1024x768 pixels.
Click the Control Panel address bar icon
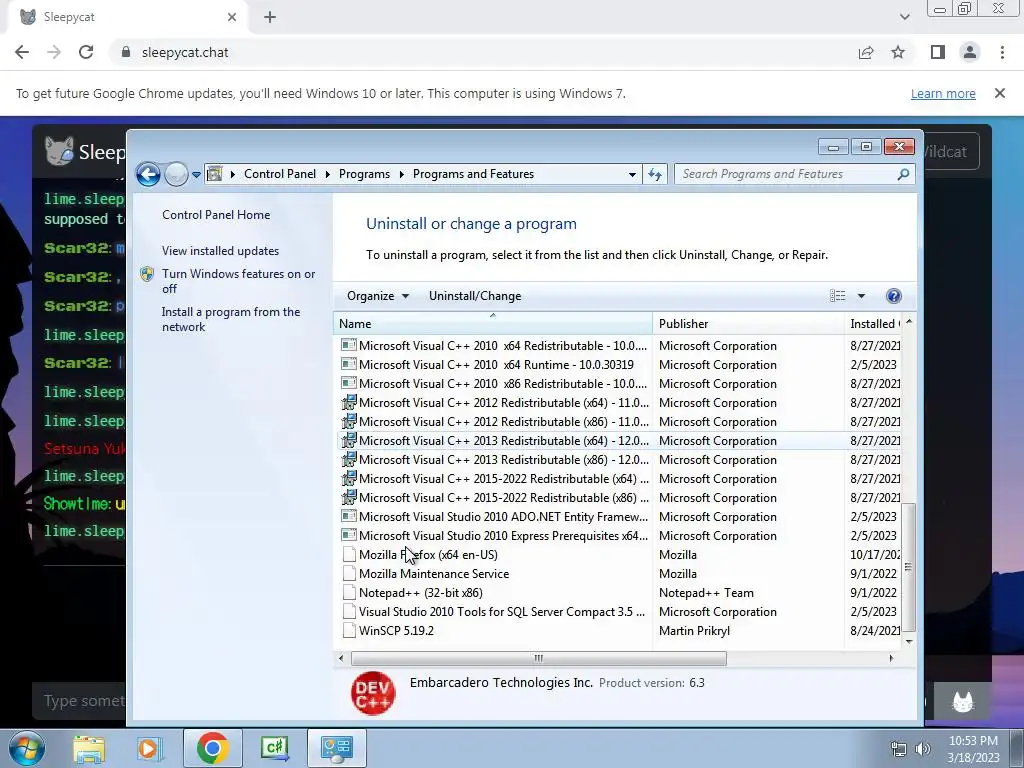(x=214, y=174)
